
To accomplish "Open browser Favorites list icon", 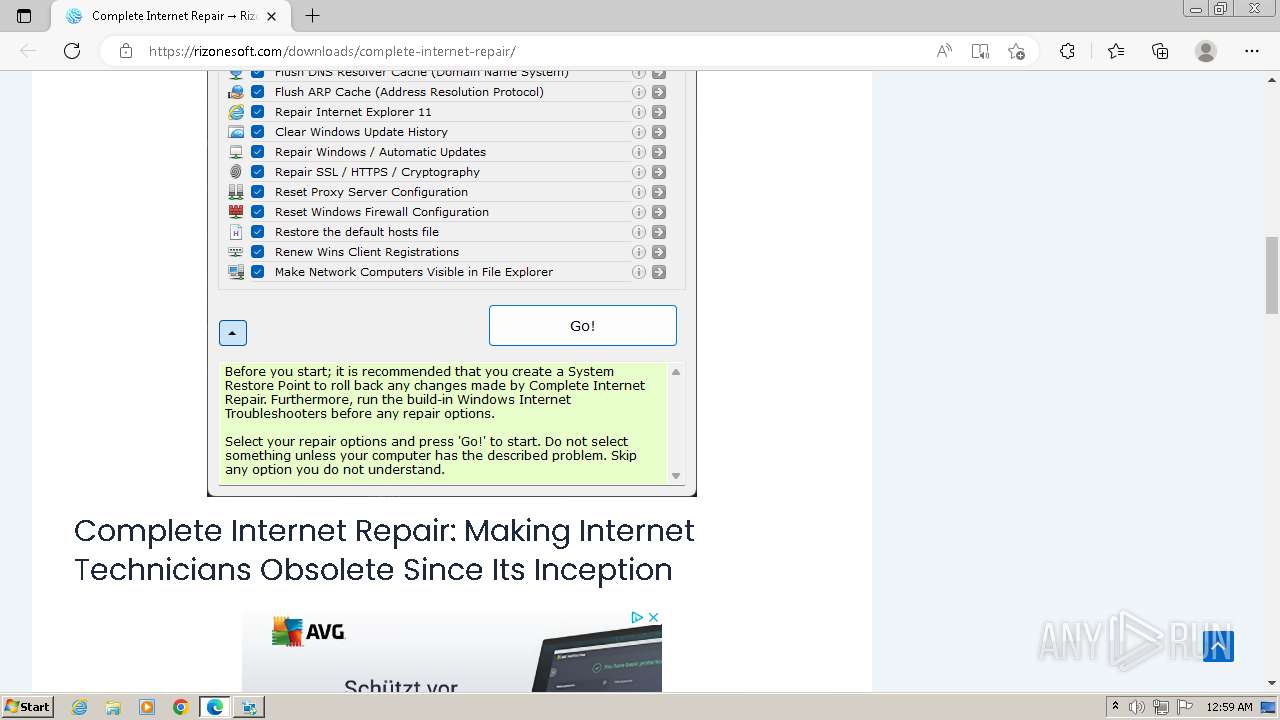I will pos(1116,51).
